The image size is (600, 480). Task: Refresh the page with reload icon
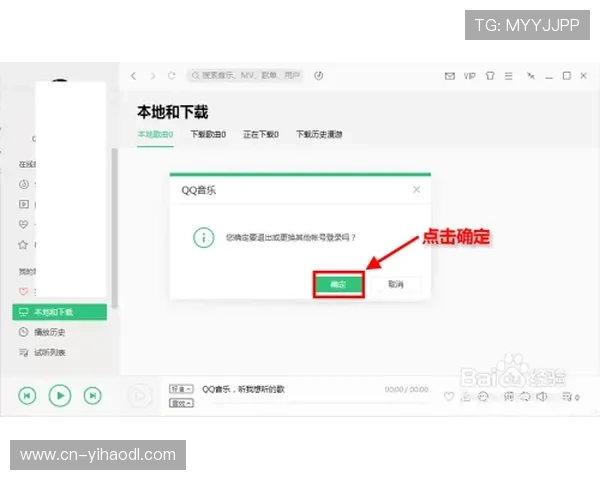pos(171,76)
